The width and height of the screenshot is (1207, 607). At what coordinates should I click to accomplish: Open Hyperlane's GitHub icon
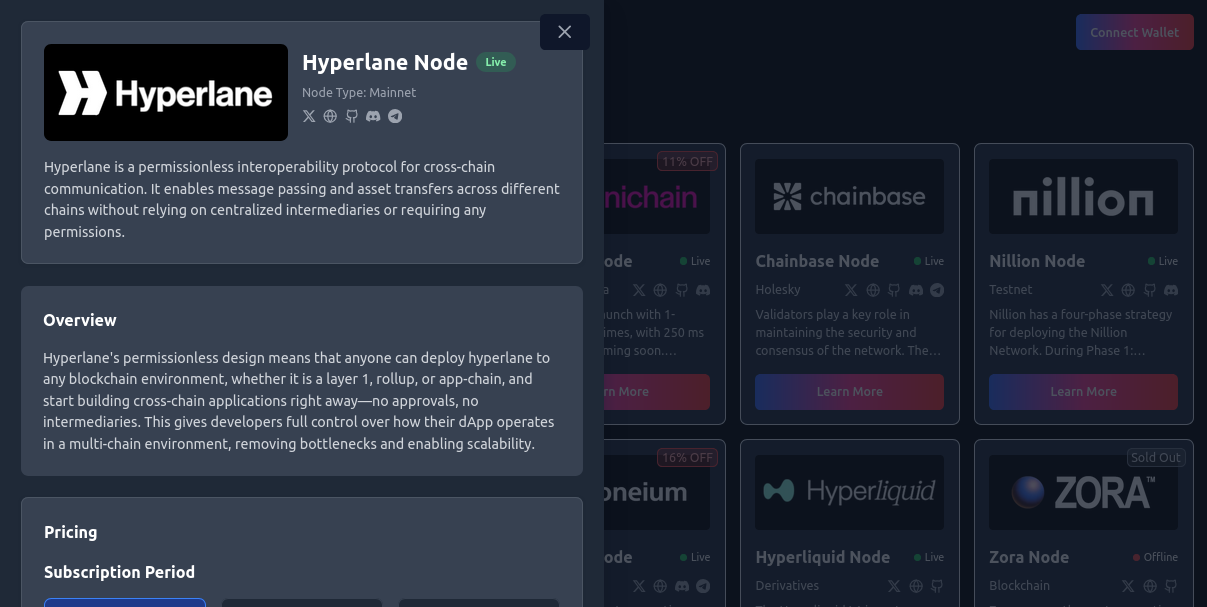coord(352,116)
